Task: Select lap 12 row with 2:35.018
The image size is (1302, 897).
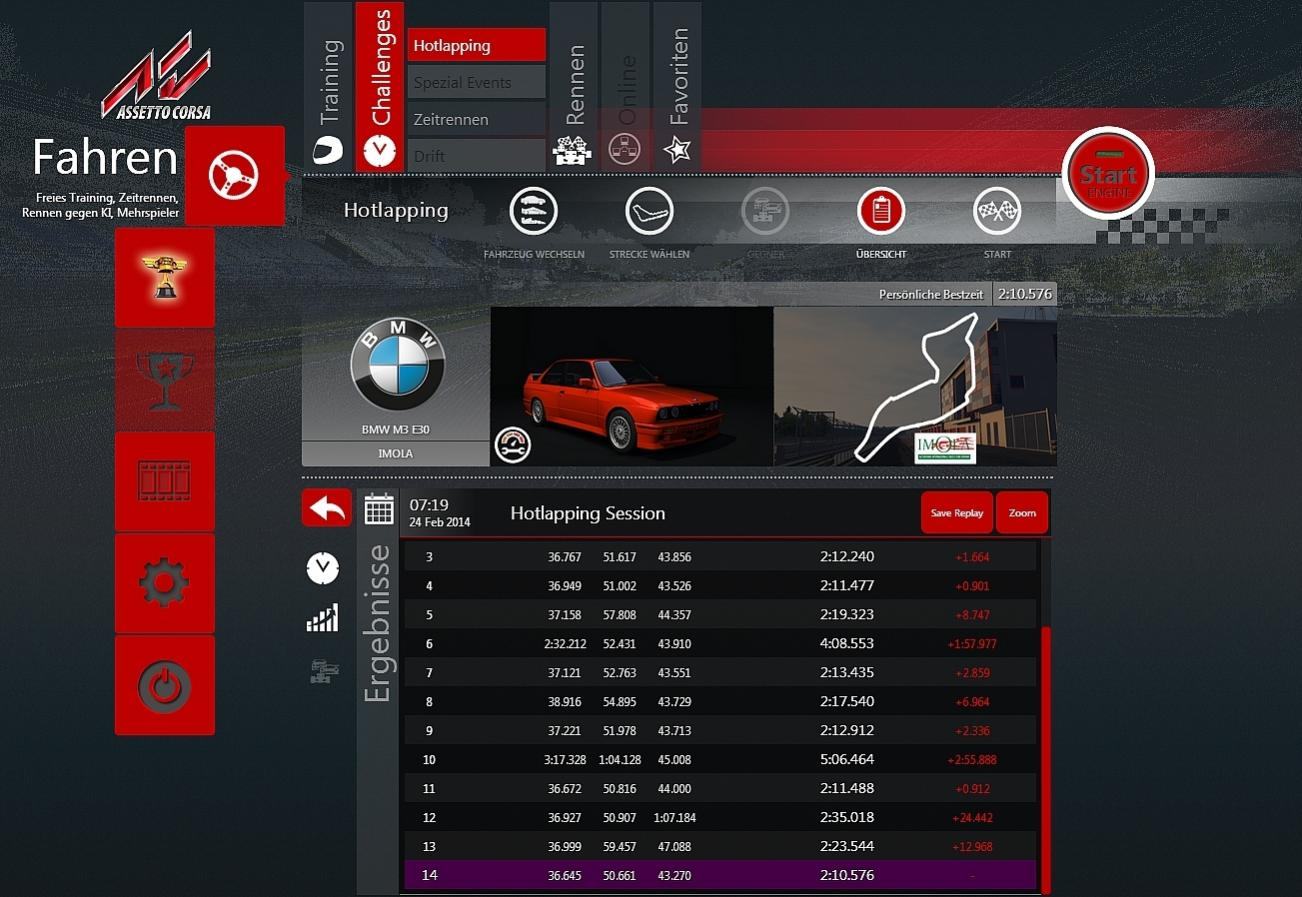Action: [720, 818]
